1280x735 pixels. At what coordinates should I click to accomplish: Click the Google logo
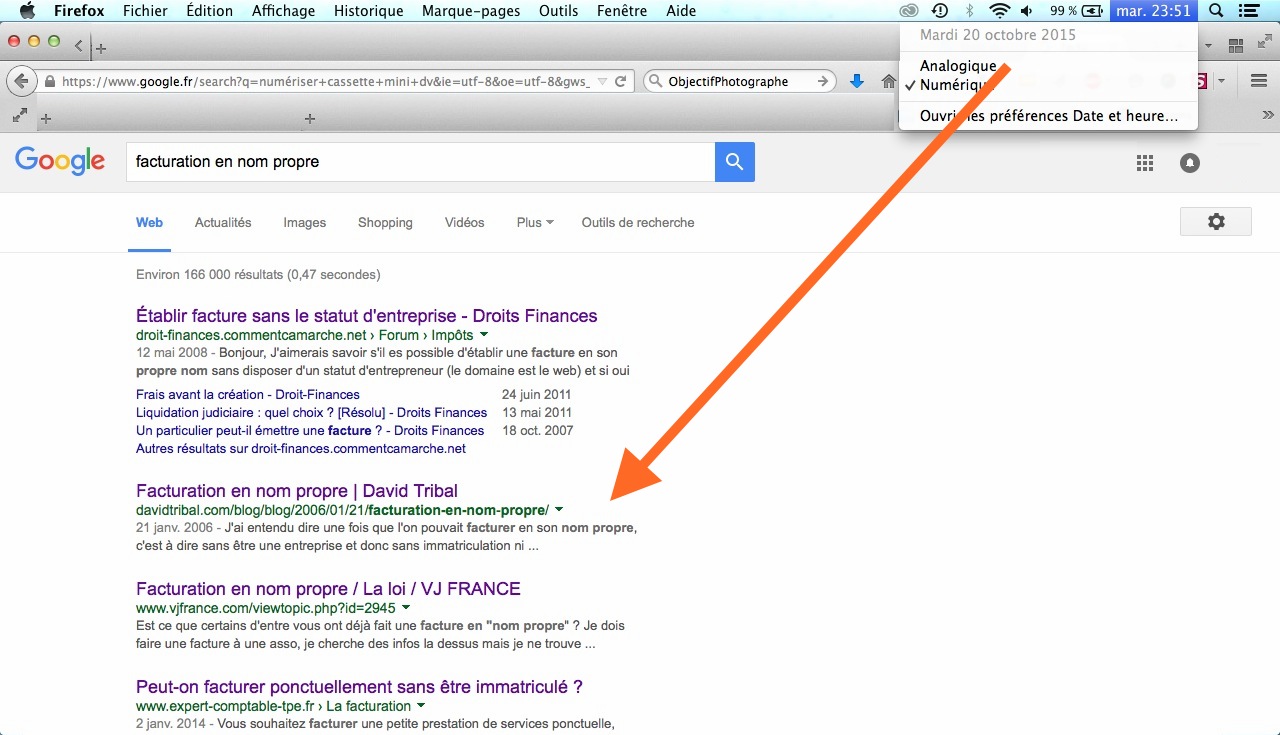pos(60,161)
